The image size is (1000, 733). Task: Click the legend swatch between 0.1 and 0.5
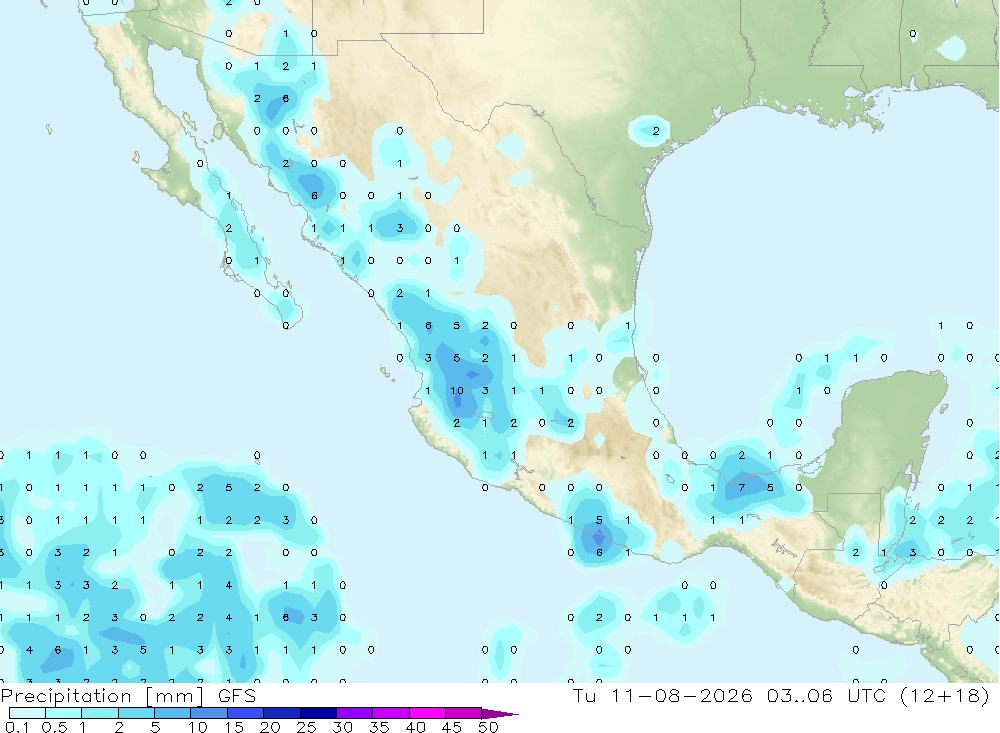(x=27, y=713)
